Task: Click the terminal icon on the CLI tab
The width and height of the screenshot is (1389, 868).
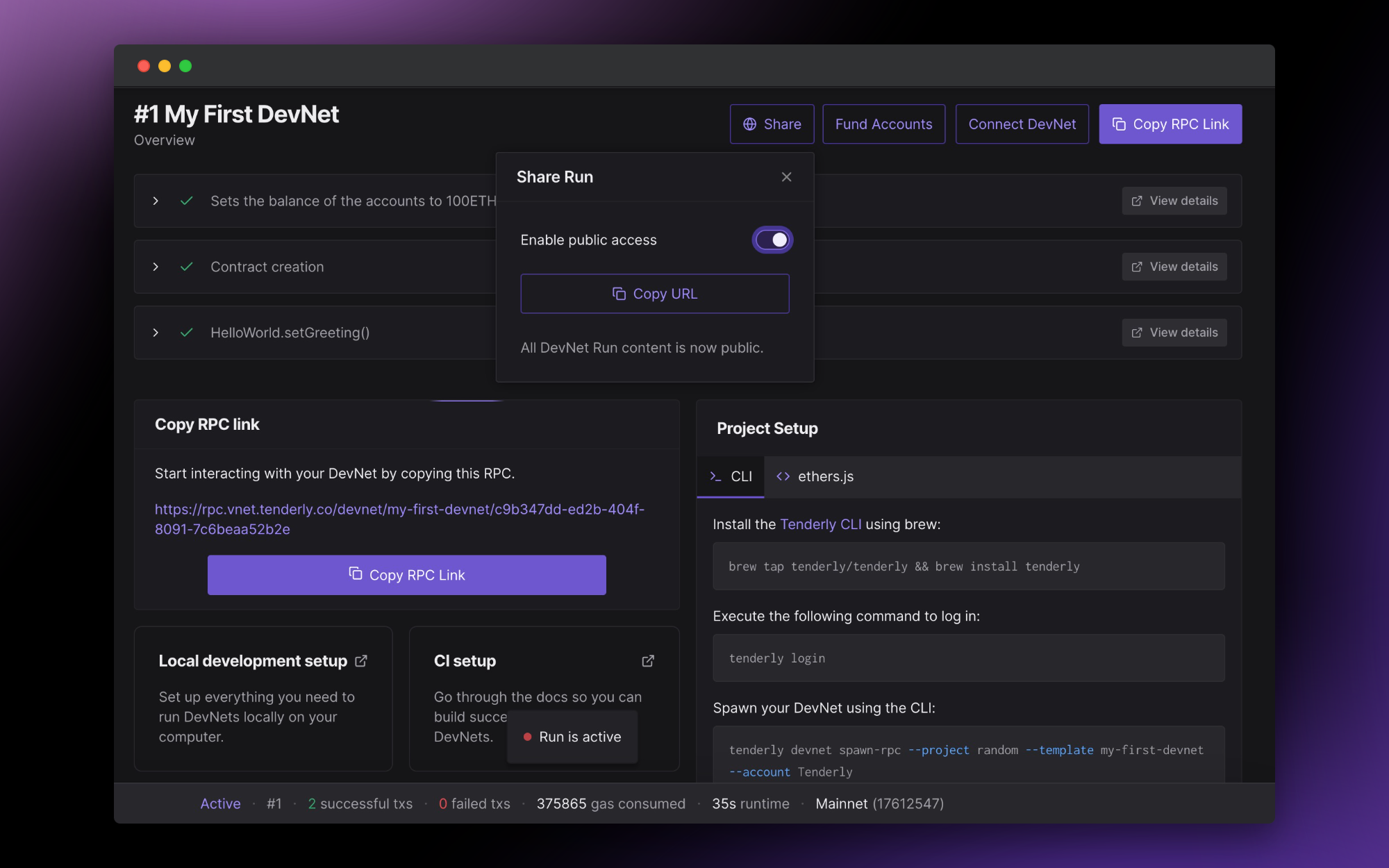Action: [x=716, y=476]
